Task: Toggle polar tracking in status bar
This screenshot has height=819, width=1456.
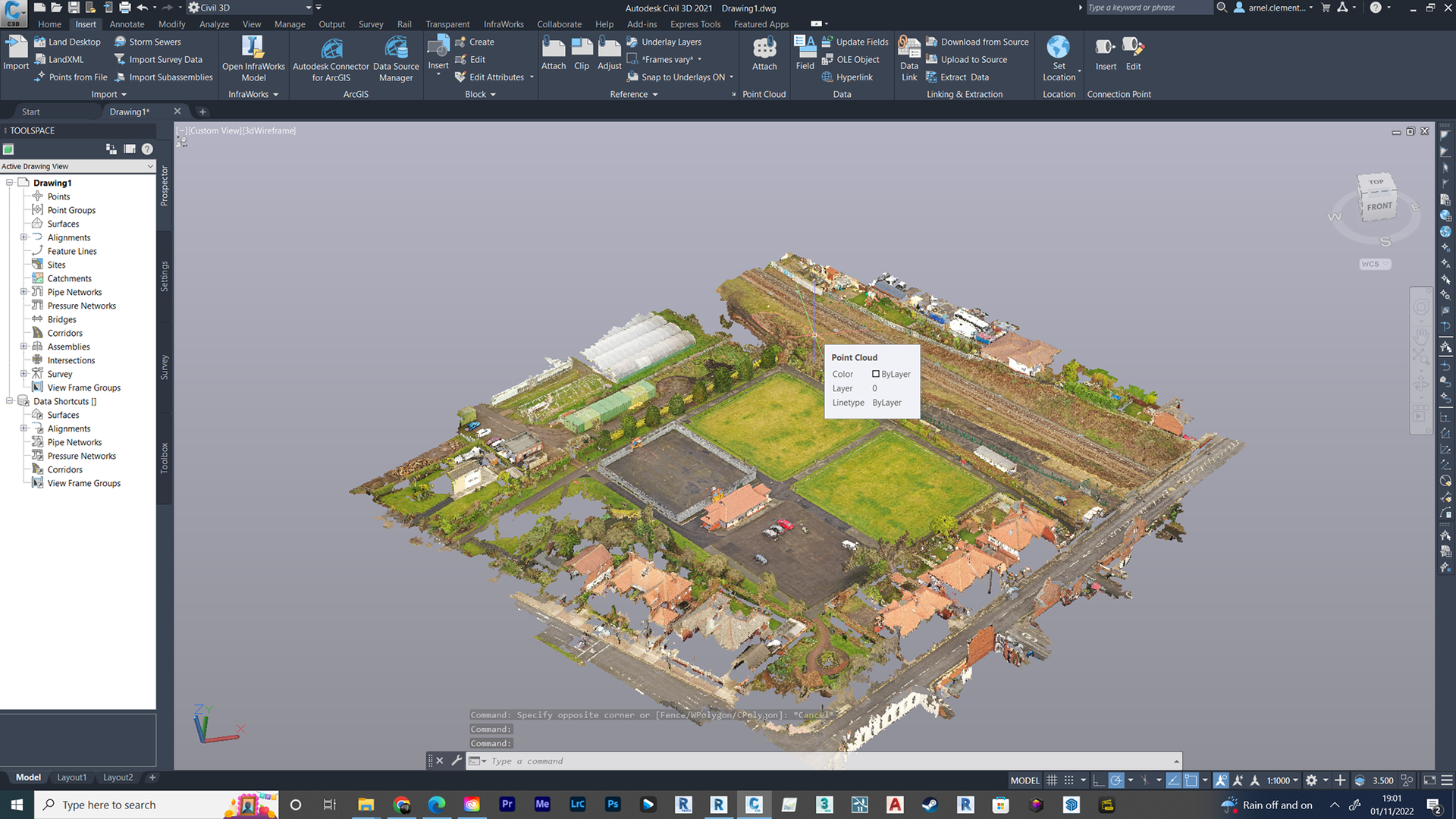Action: point(1116,780)
